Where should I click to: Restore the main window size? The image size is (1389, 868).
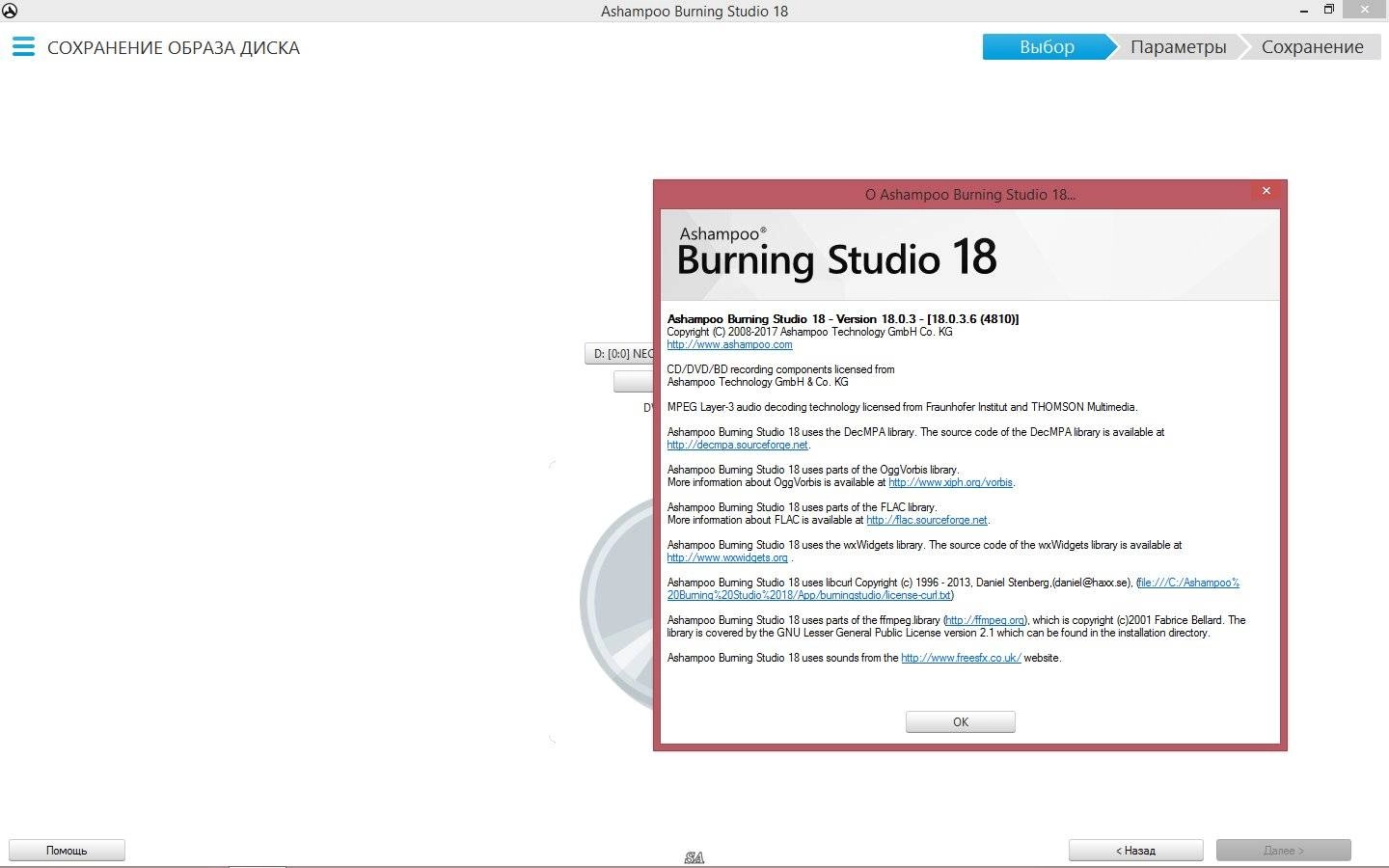(x=1328, y=10)
